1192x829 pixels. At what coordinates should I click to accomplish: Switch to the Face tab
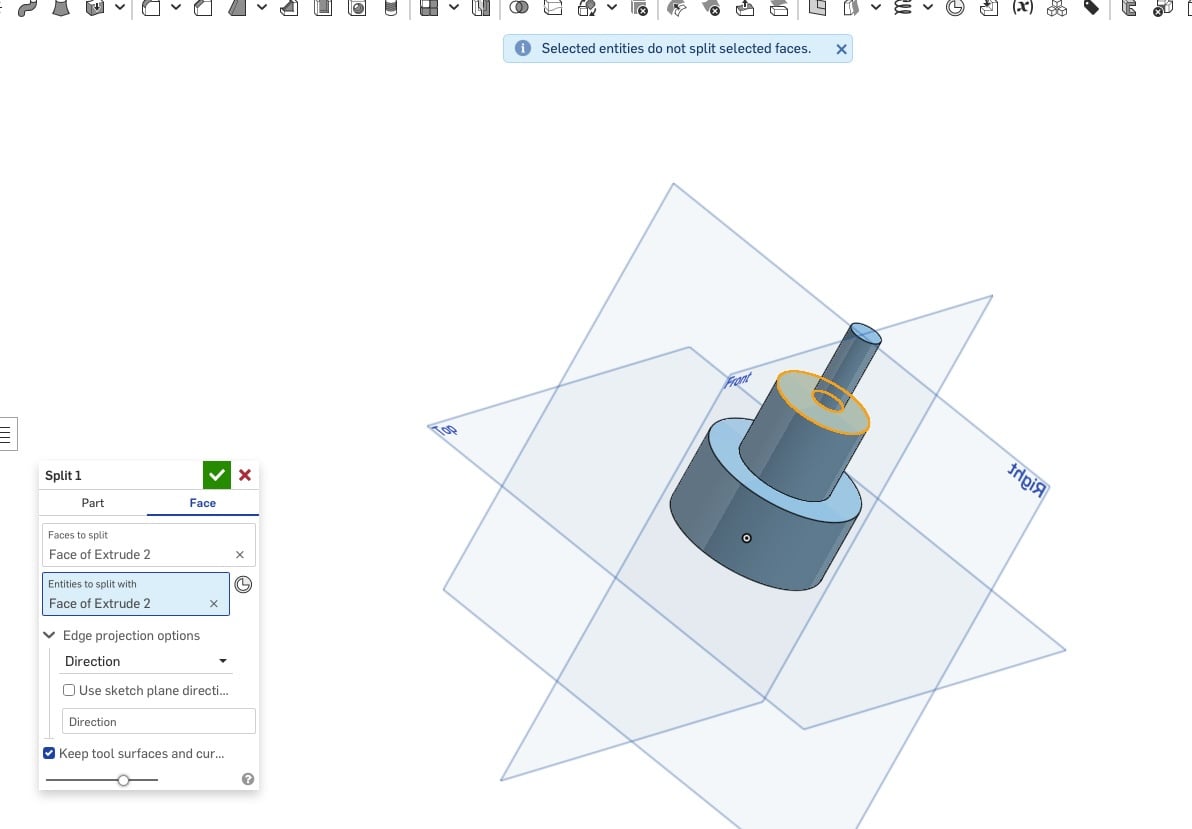pos(202,503)
